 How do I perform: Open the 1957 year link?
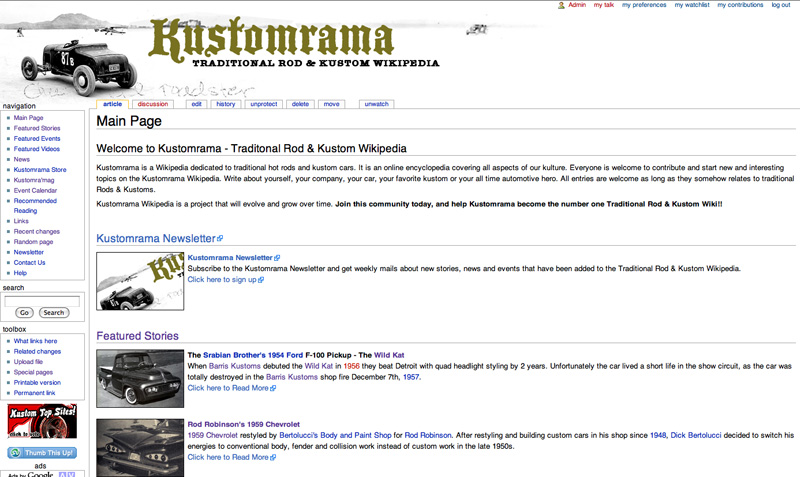pyautogui.click(x=411, y=377)
